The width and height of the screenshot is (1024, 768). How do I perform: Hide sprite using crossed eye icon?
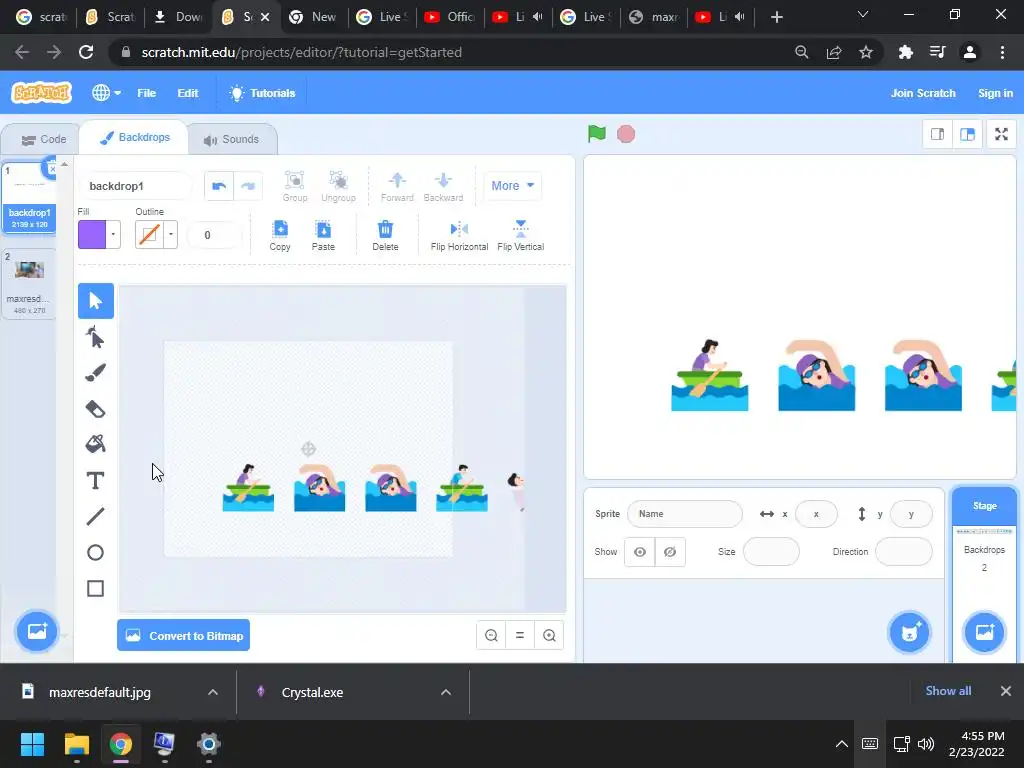pos(670,552)
